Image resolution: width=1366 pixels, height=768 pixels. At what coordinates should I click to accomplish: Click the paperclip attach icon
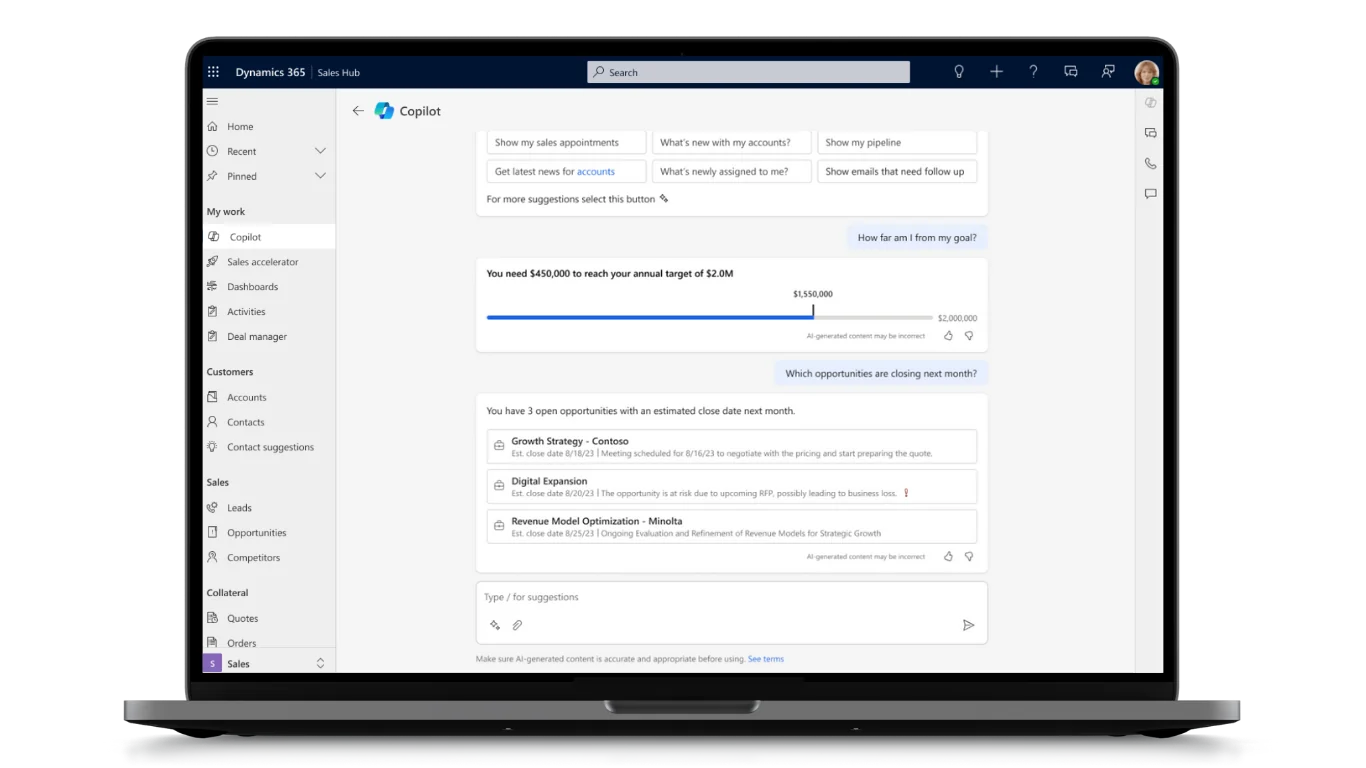[518, 625]
